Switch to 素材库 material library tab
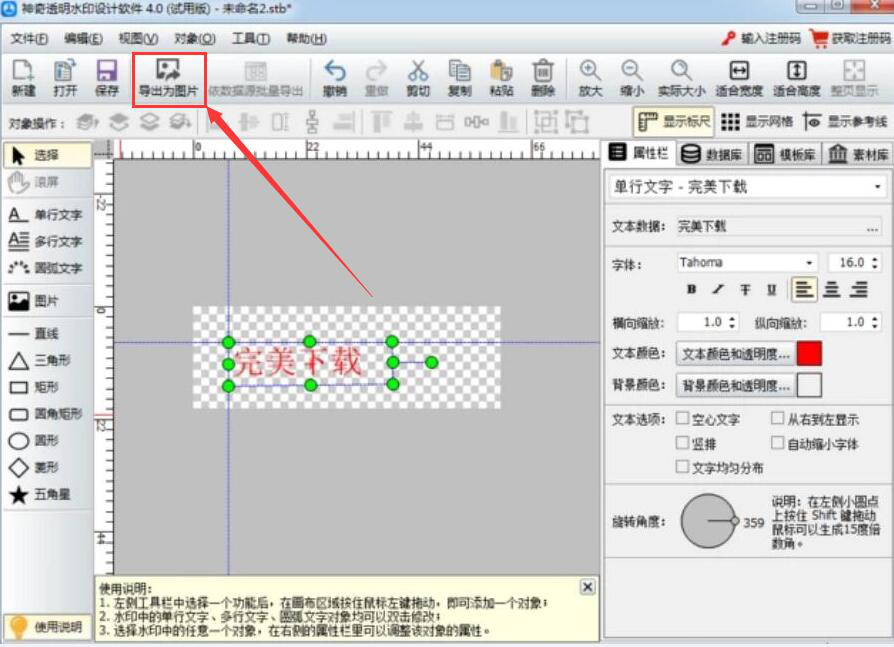The image size is (894, 647). click(858, 154)
